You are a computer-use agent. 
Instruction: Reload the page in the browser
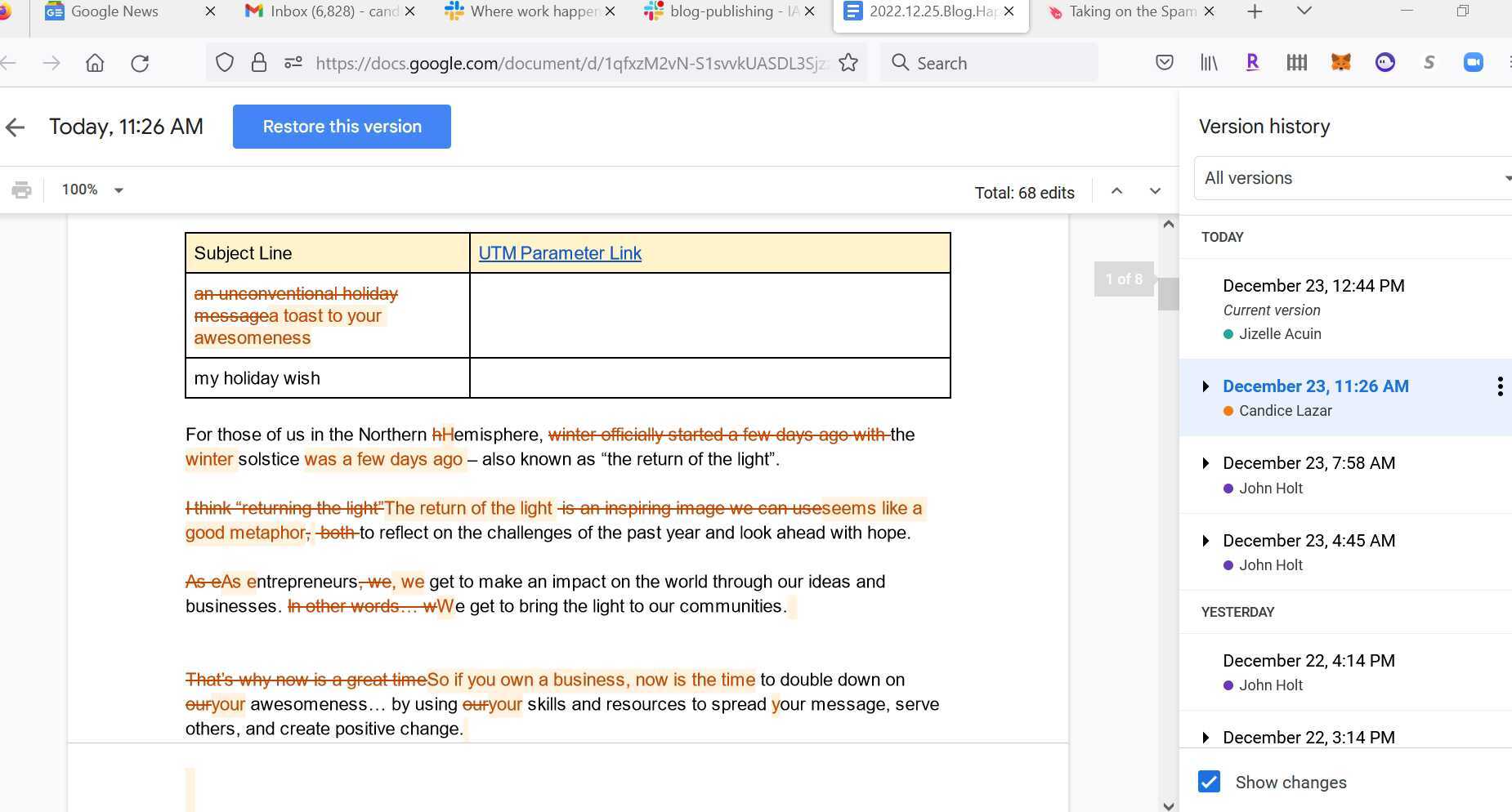pos(140,63)
